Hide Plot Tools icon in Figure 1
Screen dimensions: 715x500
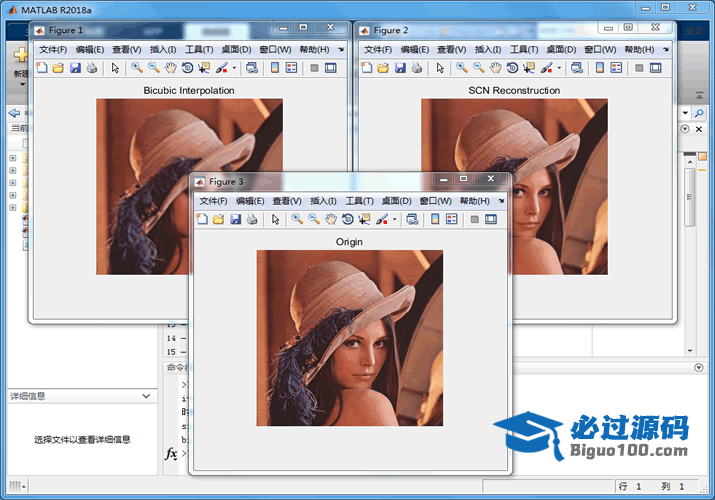314,68
